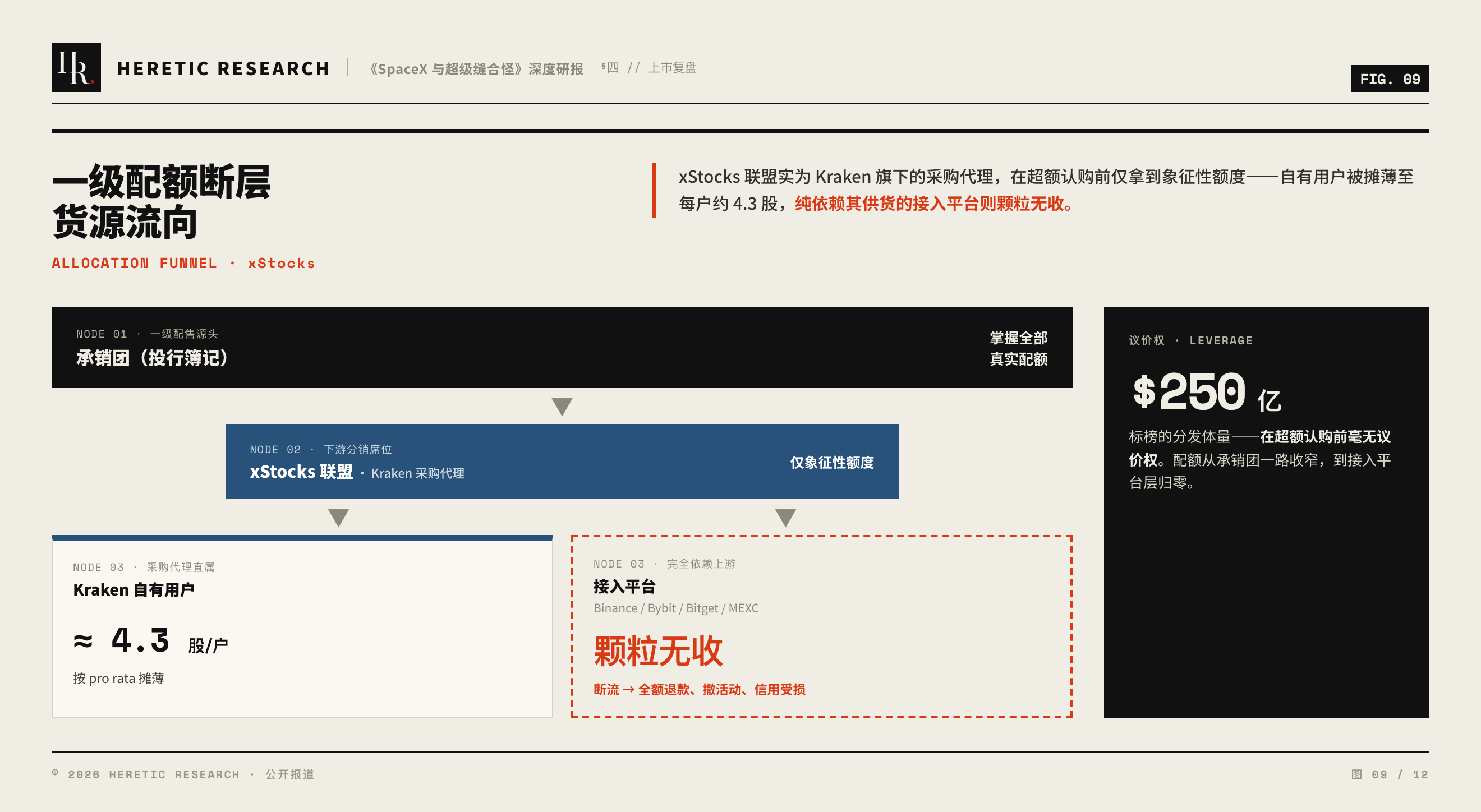Click the down arrow below the NODE 01 box
The height and width of the screenshot is (812, 1481).
pyautogui.click(x=562, y=407)
